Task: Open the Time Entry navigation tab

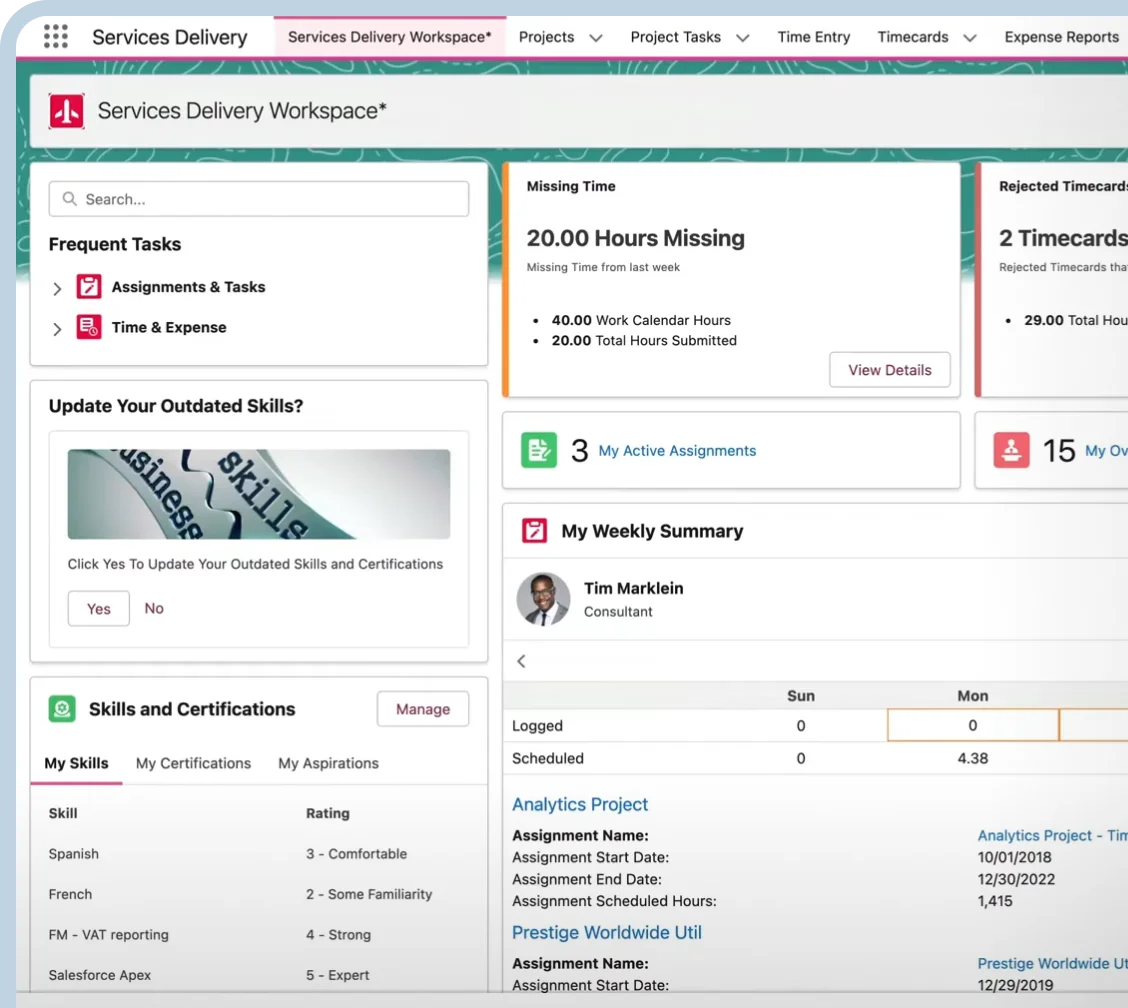Action: click(x=813, y=37)
